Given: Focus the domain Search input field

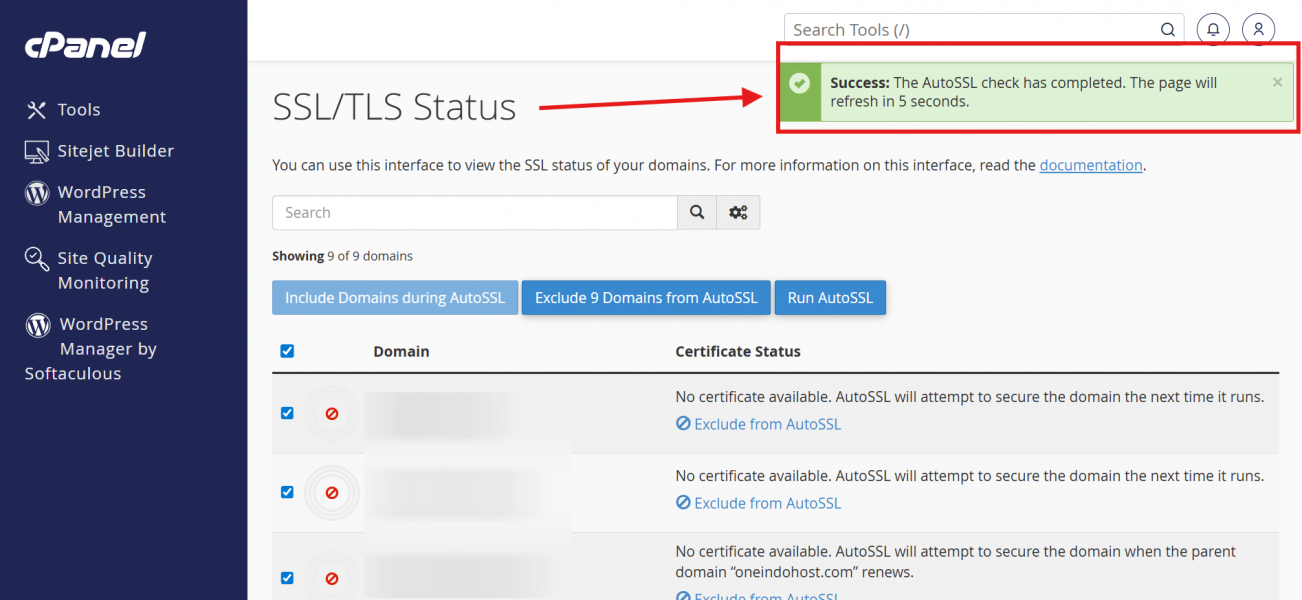Looking at the screenshot, I should (475, 213).
